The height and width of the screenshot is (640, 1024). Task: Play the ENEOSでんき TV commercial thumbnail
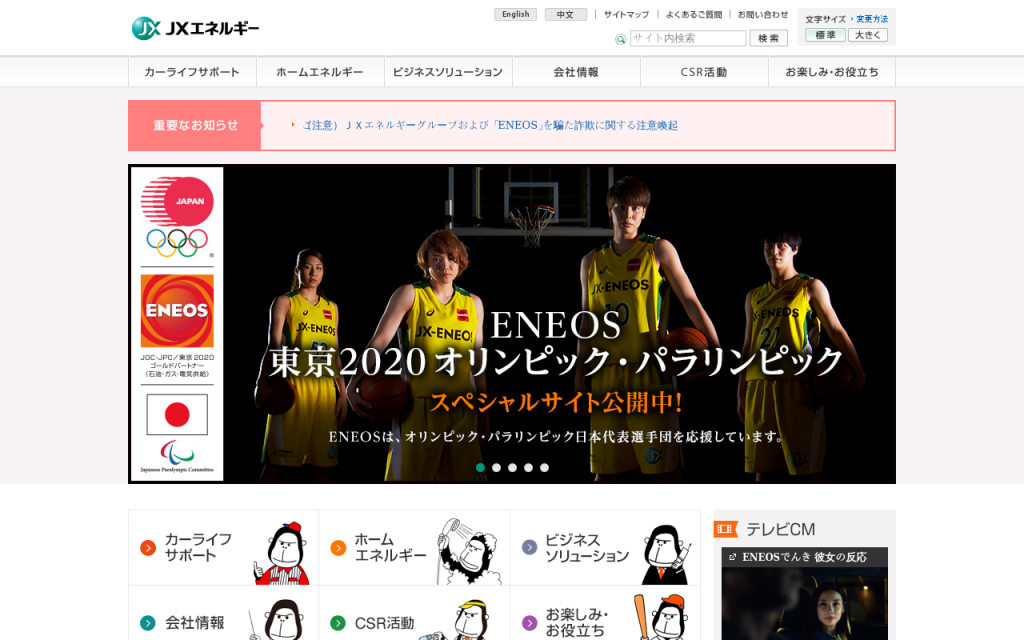pyautogui.click(x=805, y=603)
